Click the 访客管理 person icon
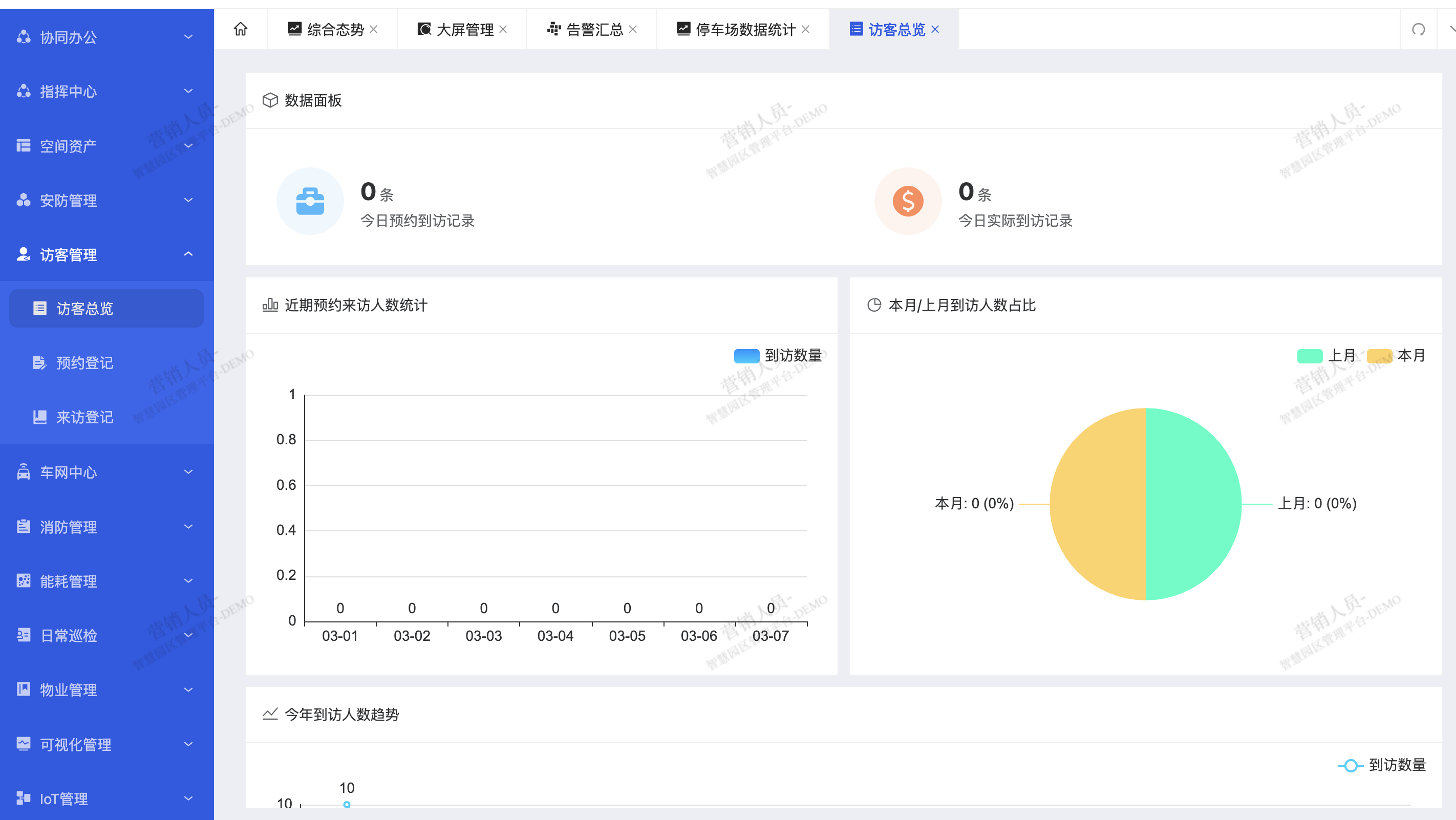This screenshot has width=1456, height=820. point(23,254)
